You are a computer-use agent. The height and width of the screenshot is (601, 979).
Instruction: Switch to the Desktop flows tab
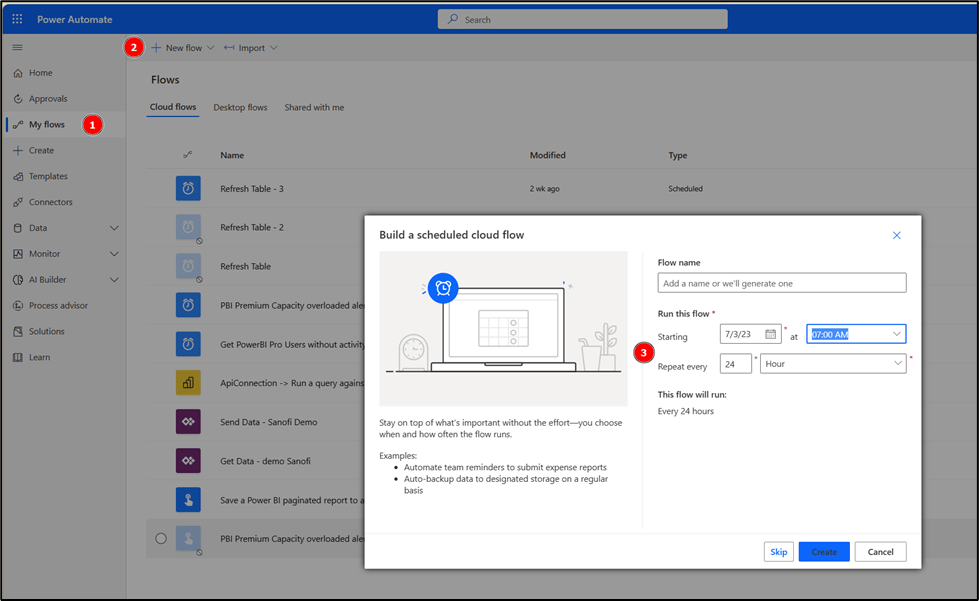point(240,107)
